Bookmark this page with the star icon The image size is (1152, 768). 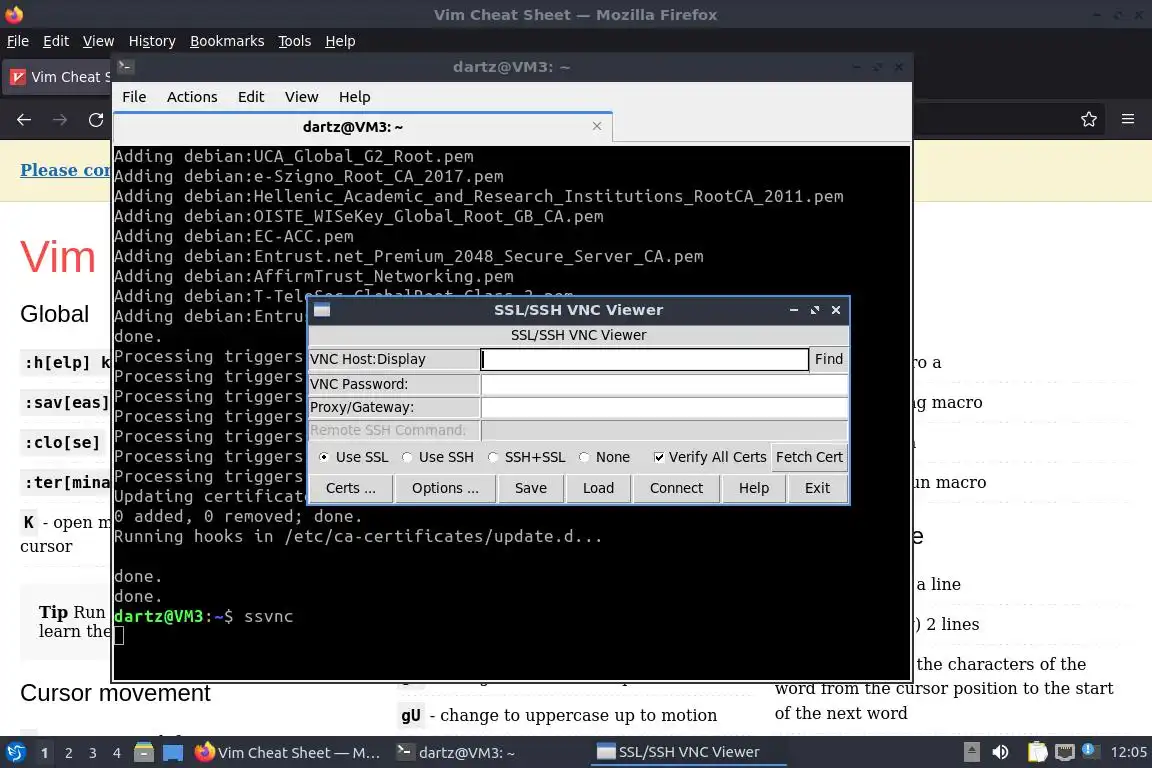pos(1089,119)
